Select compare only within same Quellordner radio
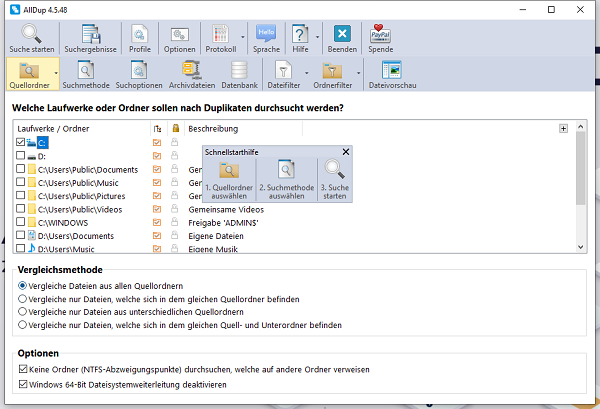The width and height of the screenshot is (600, 409). pos(23,299)
